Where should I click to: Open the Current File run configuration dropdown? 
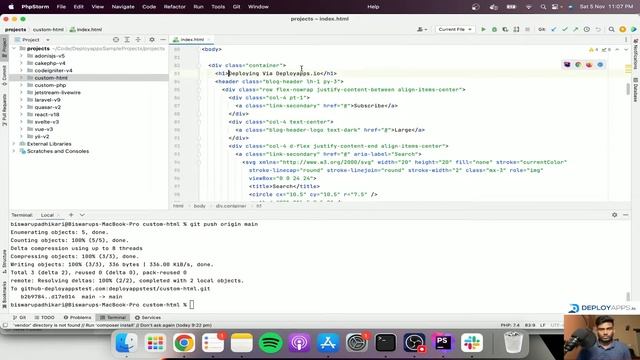click(455, 29)
